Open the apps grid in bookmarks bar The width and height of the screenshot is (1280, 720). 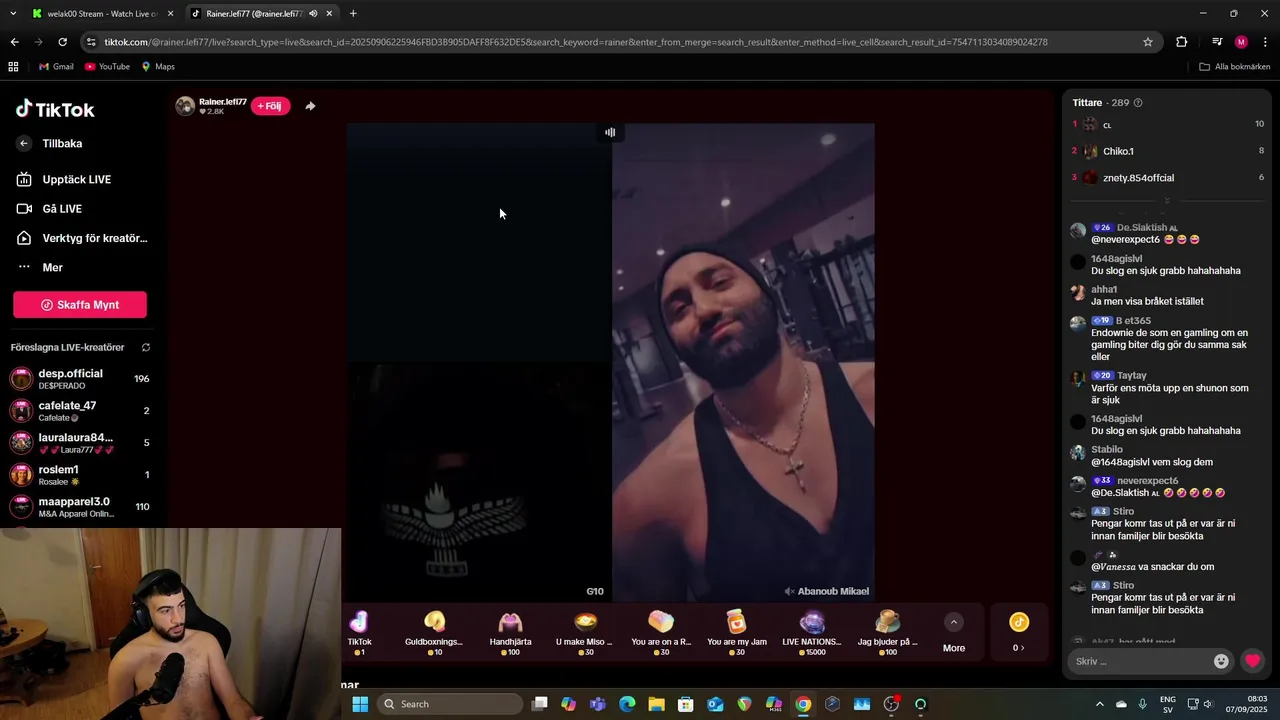(13, 67)
